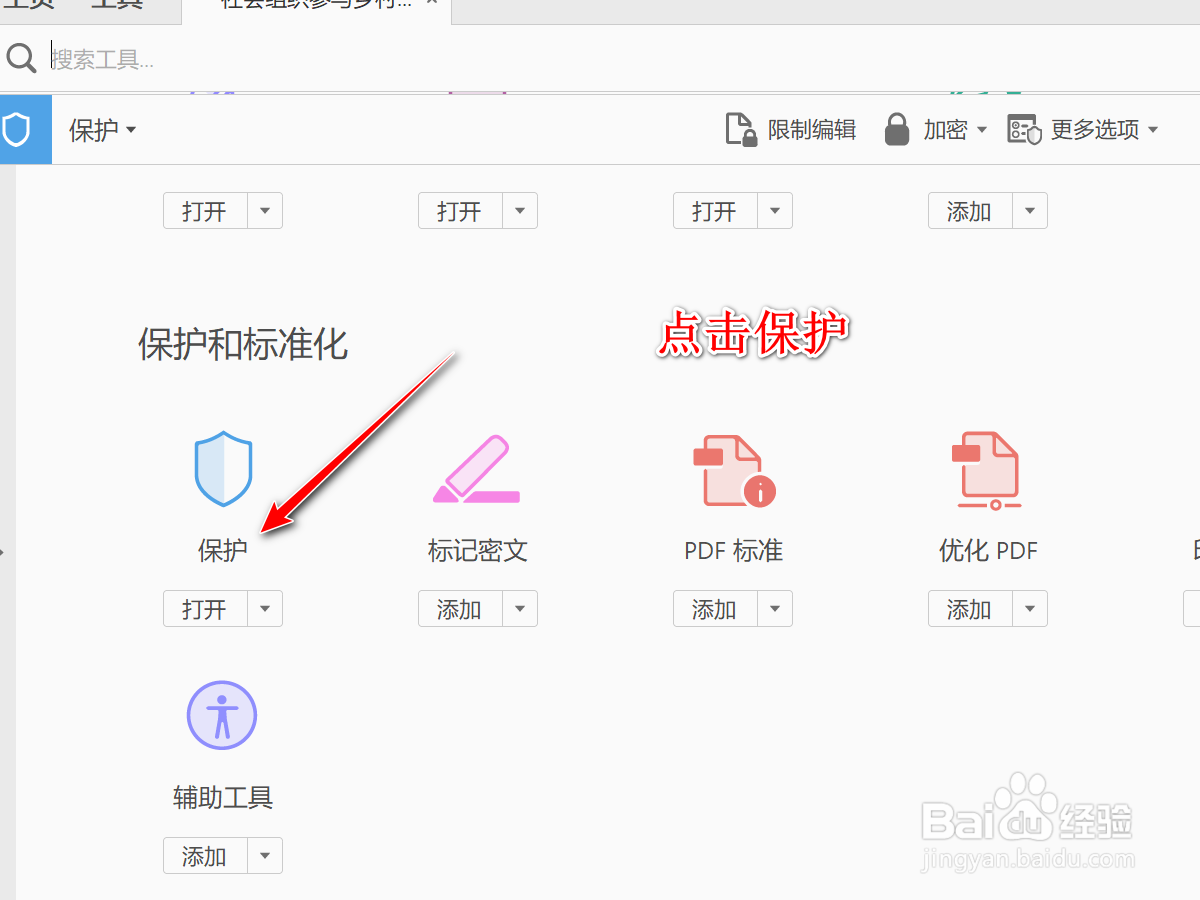Click the blue shield panel icon top-left

[25, 129]
